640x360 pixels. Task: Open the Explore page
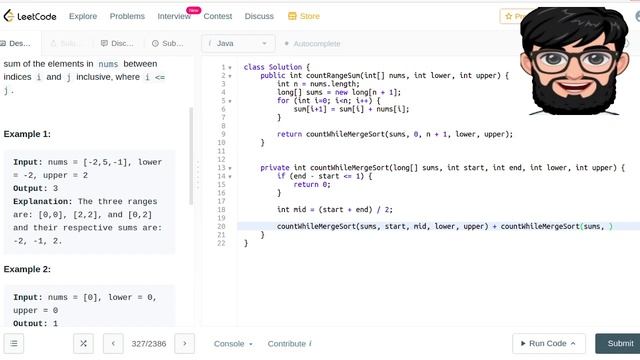pyautogui.click(x=83, y=16)
